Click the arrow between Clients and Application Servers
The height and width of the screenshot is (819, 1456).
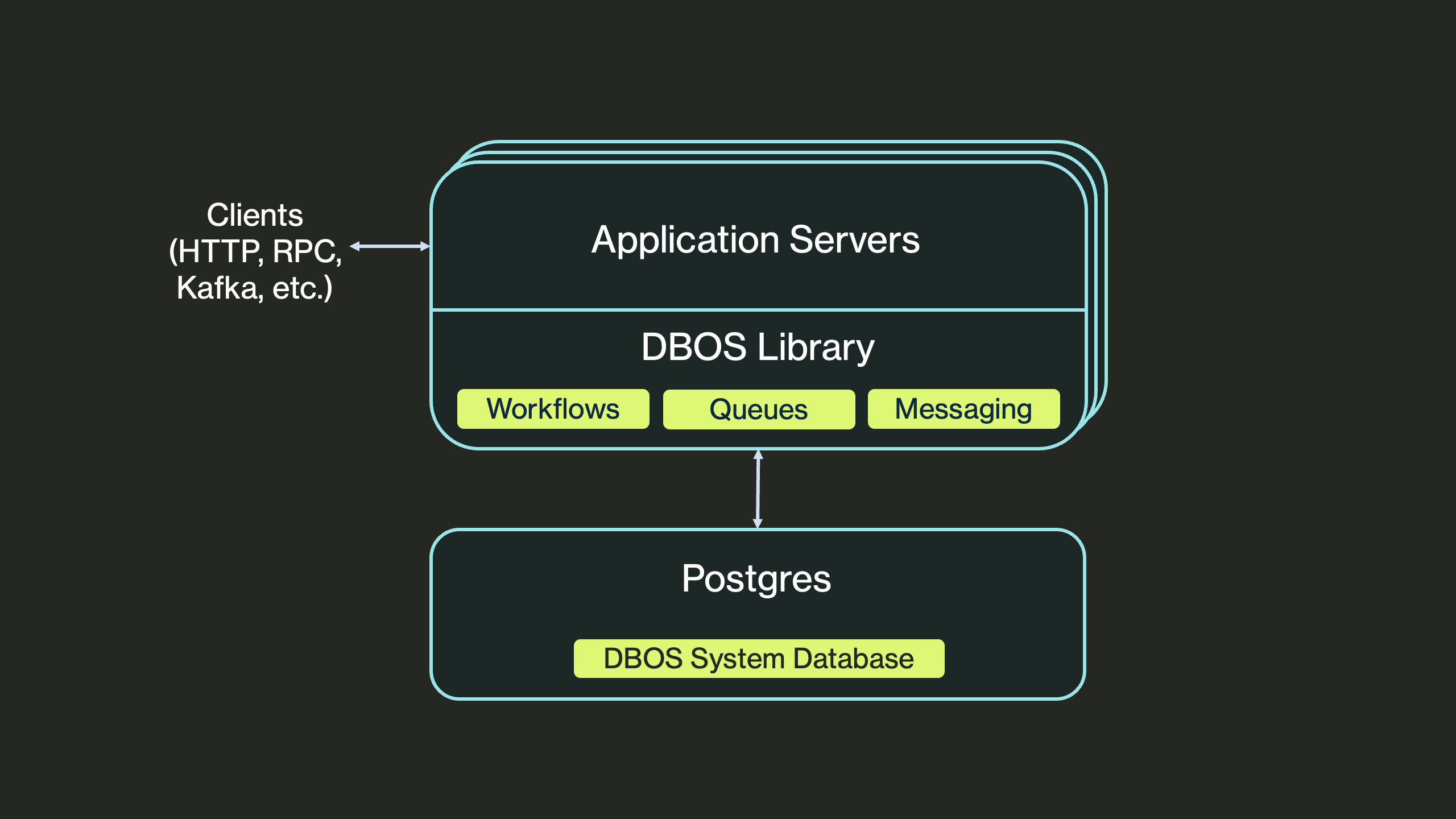click(390, 246)
